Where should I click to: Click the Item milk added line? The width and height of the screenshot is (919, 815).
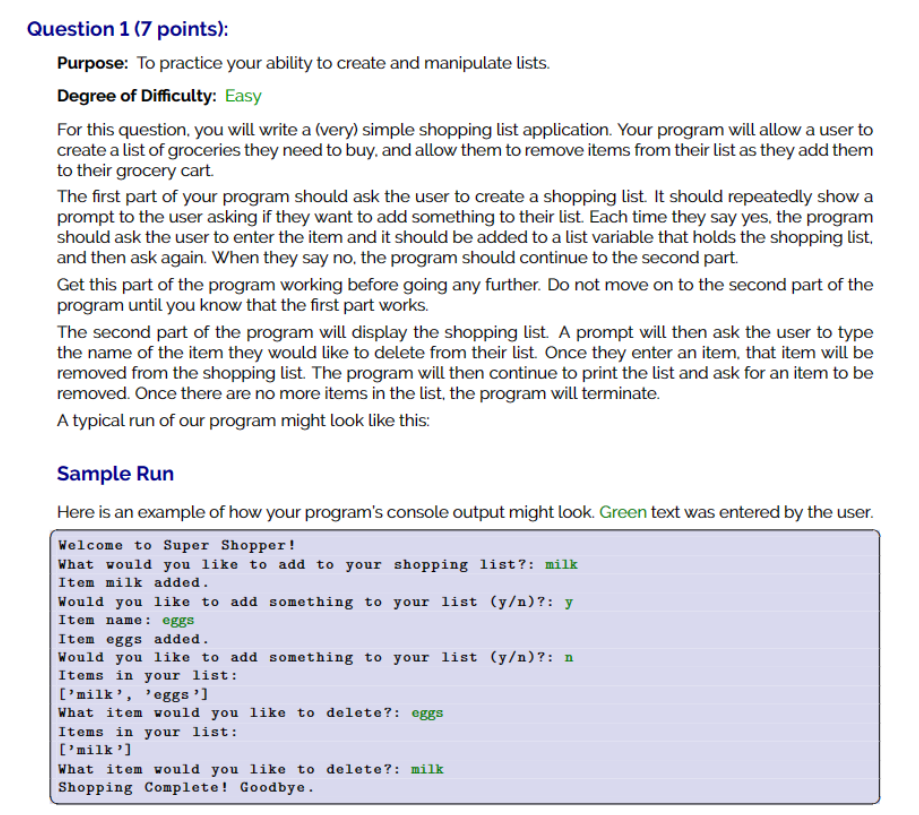click(x=128, y=583)
